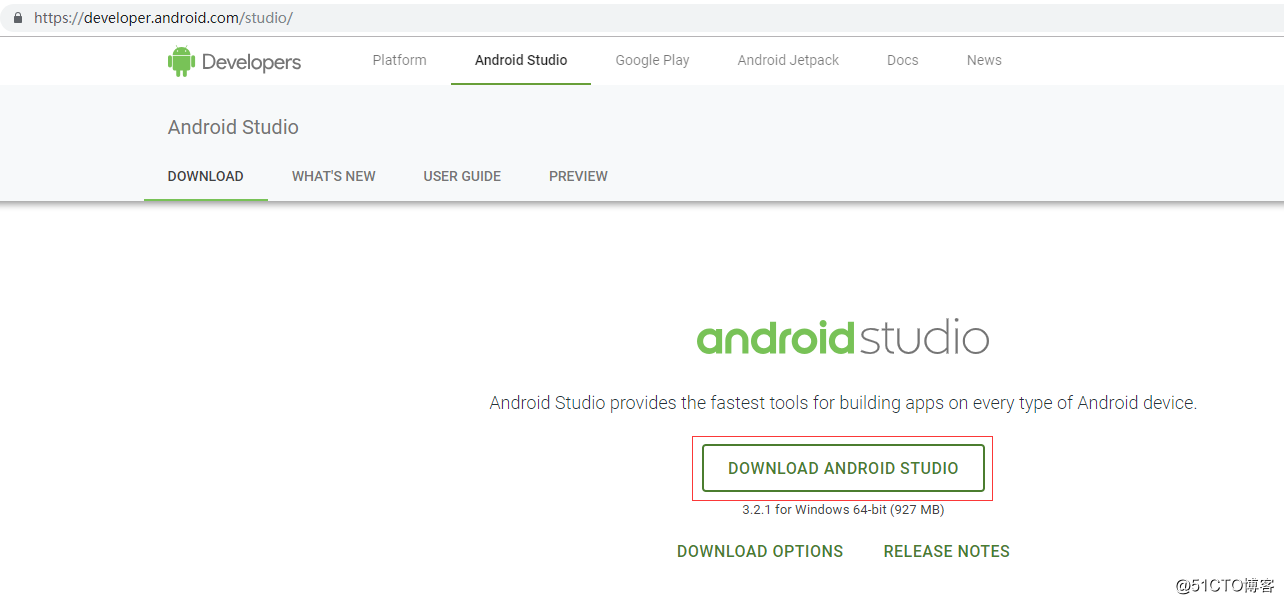Switch to the DOWNLOAD sub-tab

206,176
